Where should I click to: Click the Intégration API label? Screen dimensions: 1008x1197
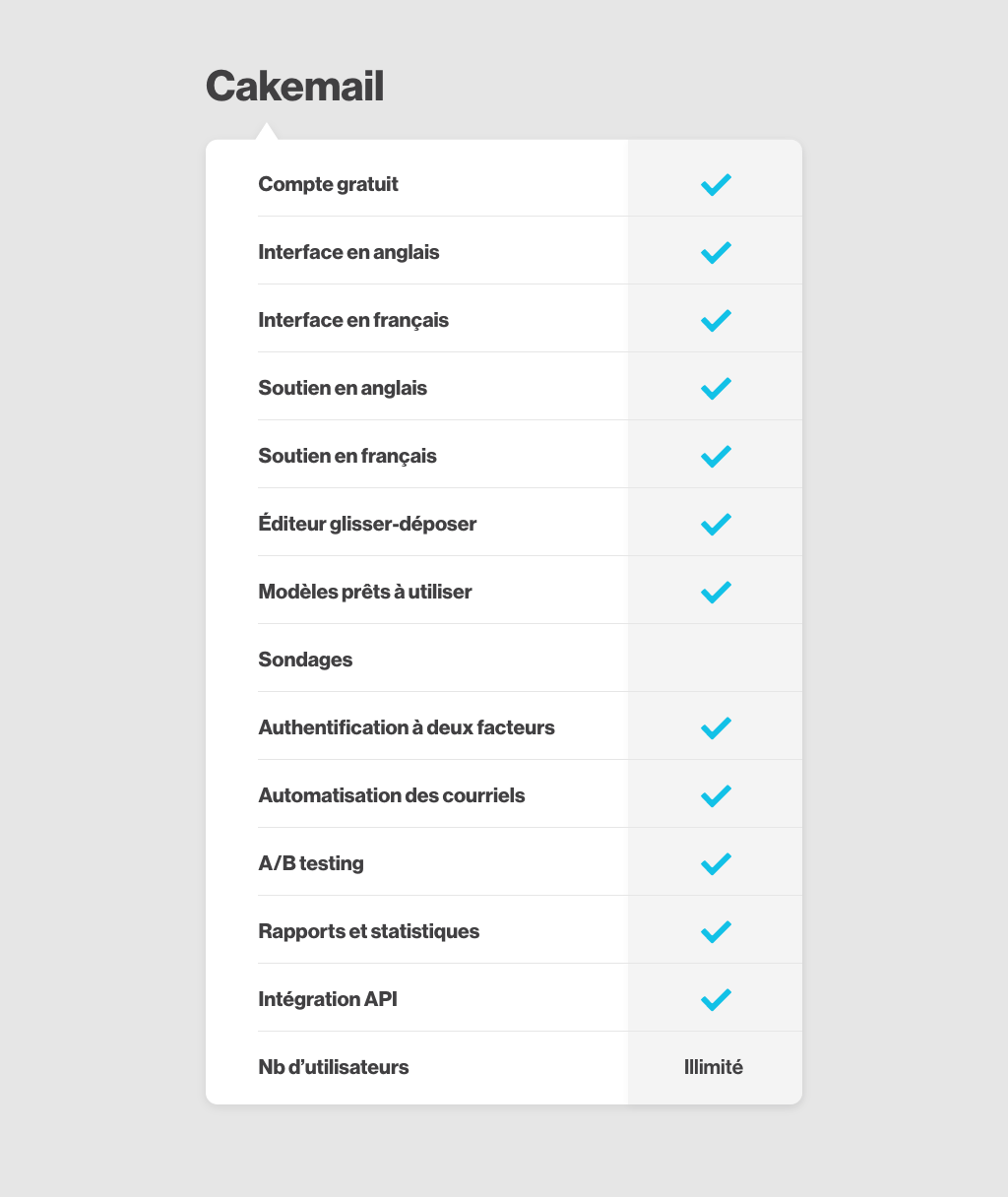[x=328, y=999]
